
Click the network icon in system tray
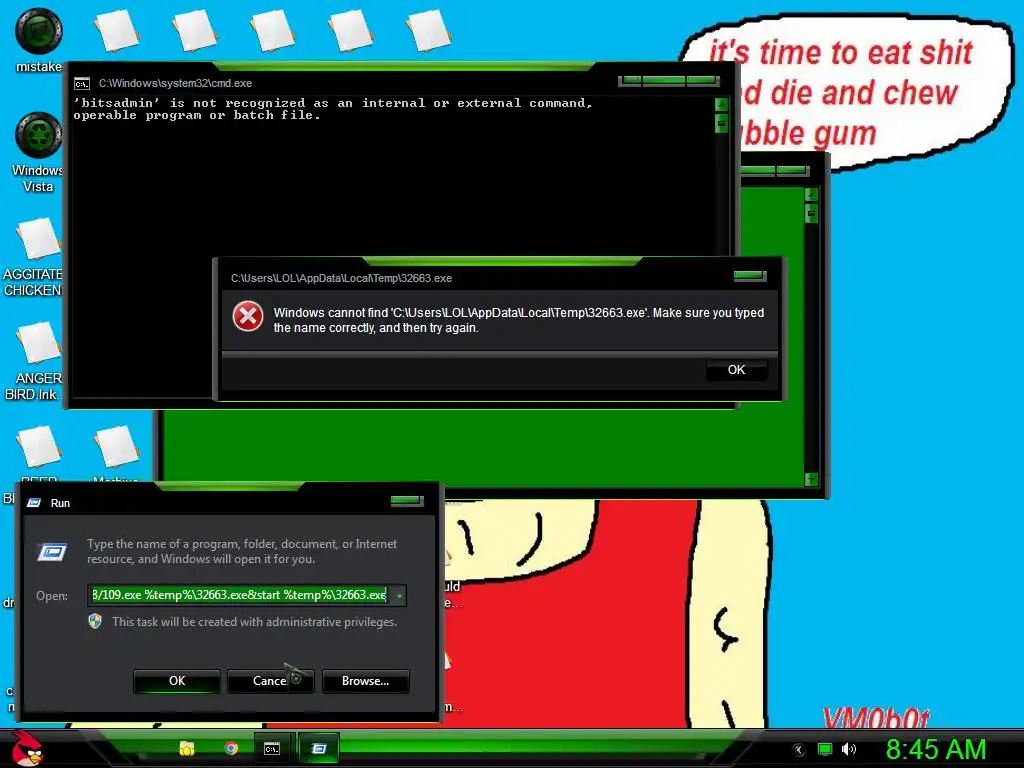click(825, 749)
